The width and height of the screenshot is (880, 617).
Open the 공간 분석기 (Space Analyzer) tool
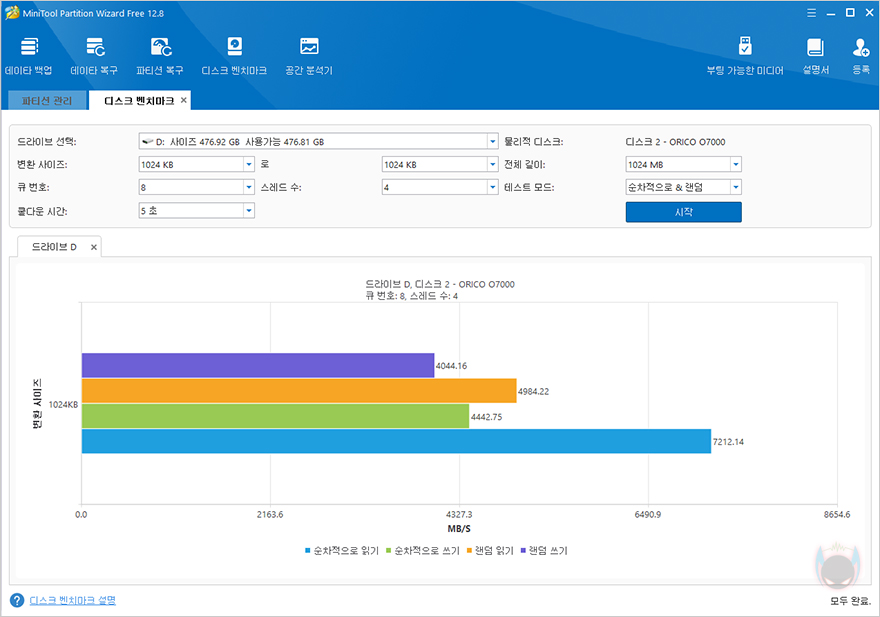[309, 56]
